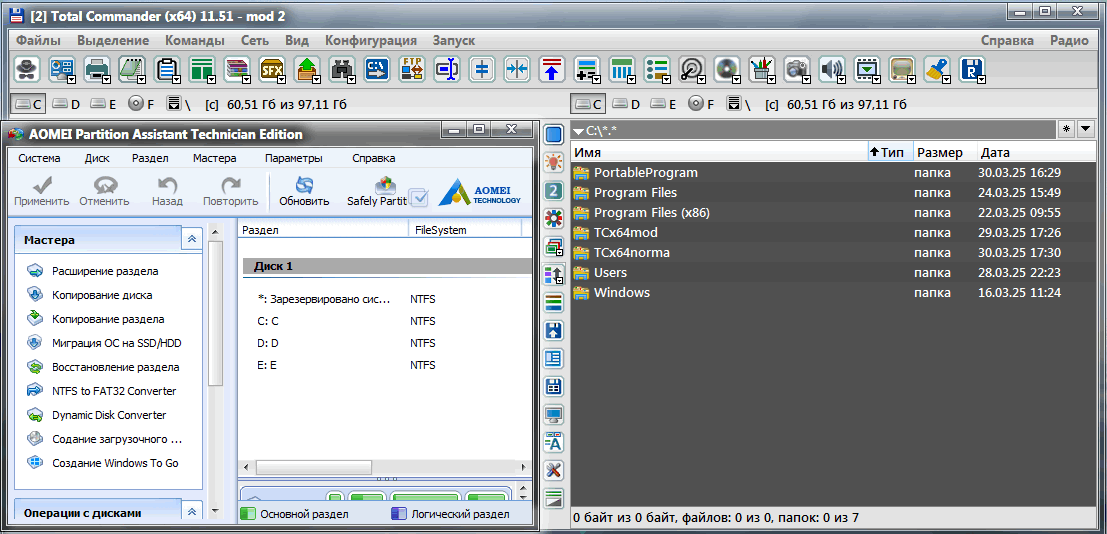This screenshot has width=1107, height=534.
Task: Open the Радио menu item
Action: coord(1069,40)
